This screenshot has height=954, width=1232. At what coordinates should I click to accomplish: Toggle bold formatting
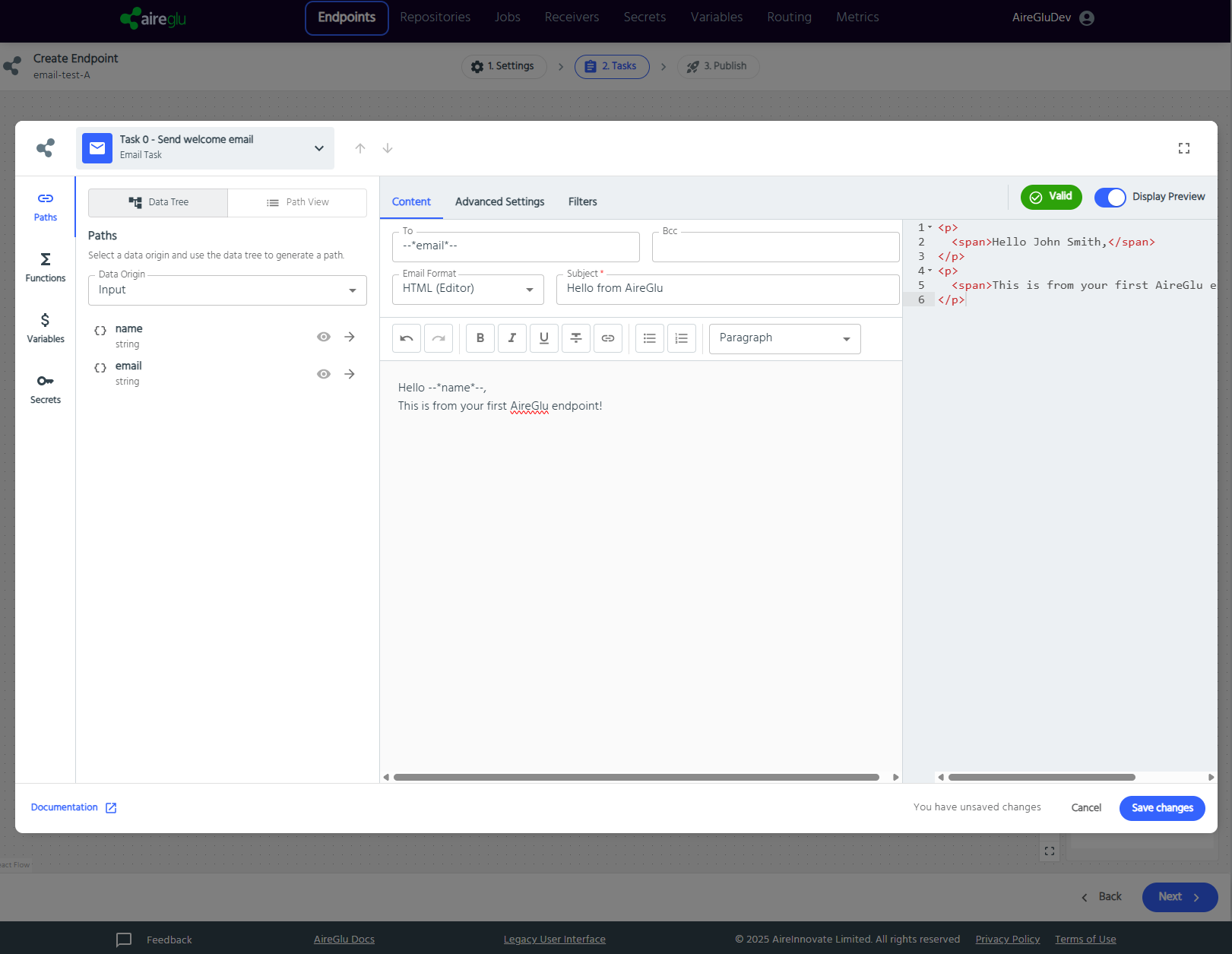[x=480, y=338]
